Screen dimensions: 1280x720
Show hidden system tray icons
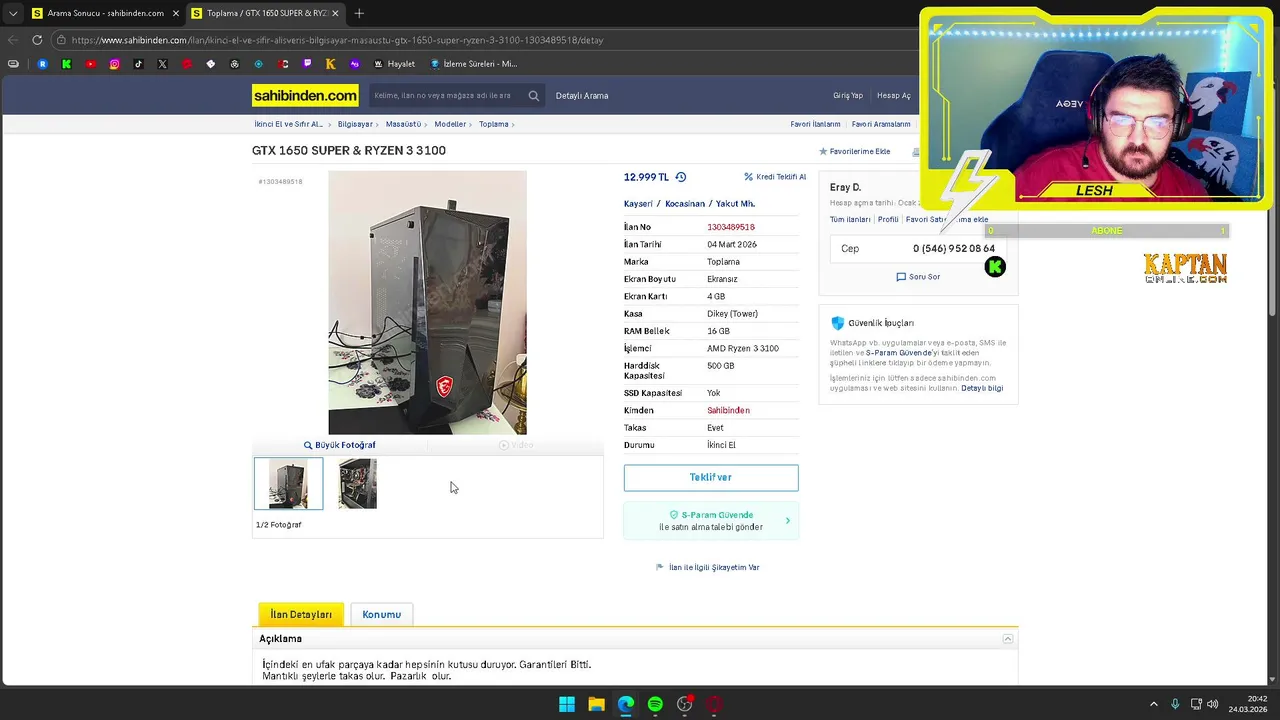click(x=1153, y=704)
